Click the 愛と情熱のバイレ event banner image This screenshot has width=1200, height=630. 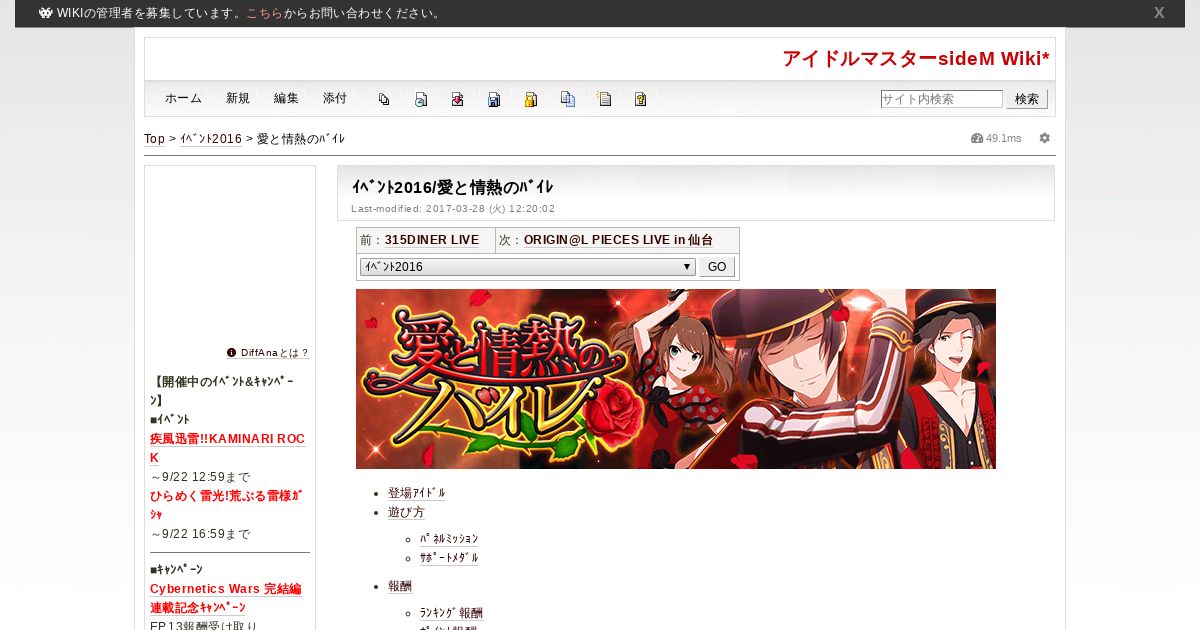[676, 379]
